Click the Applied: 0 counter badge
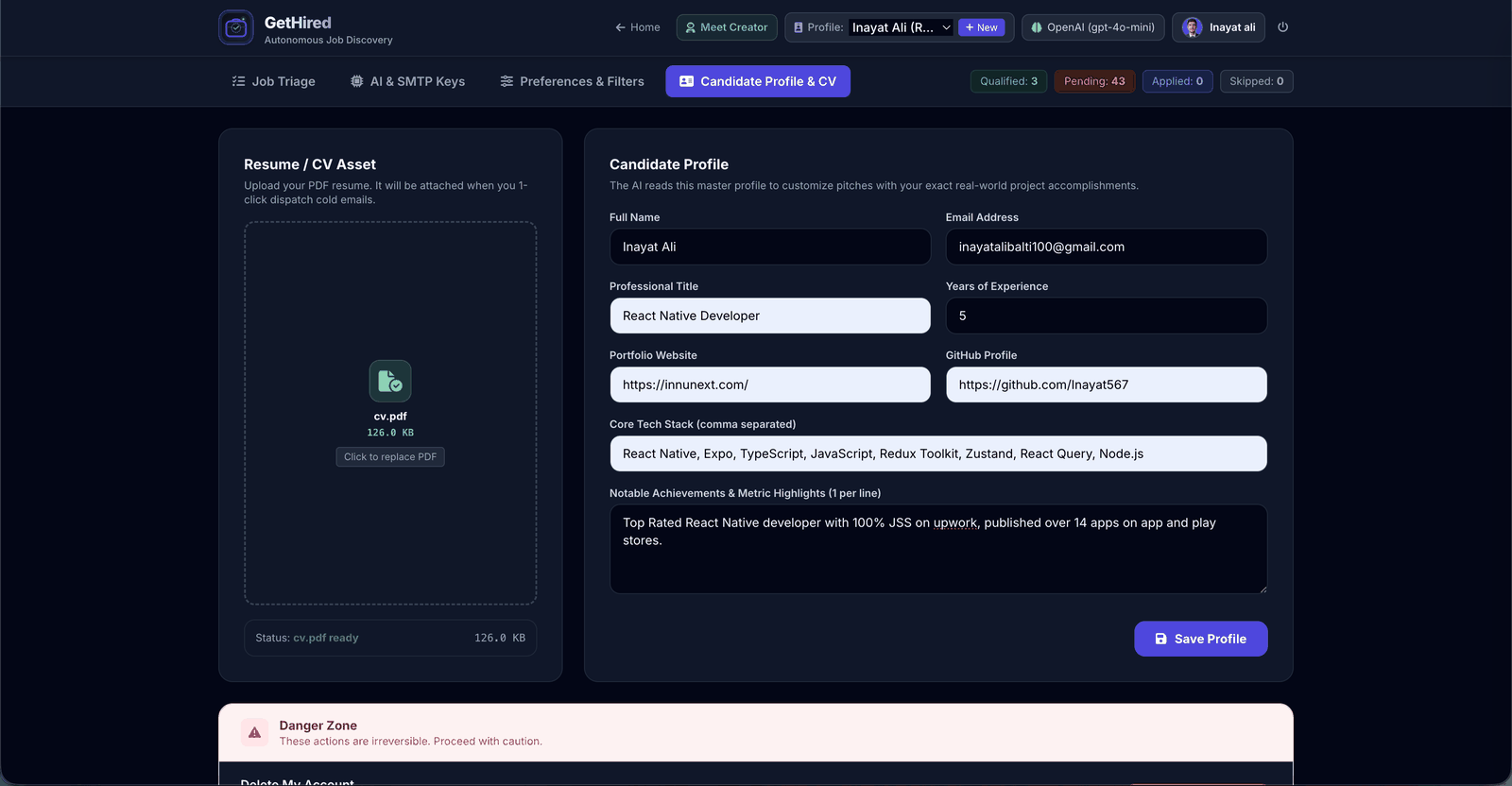1512x786 pixels. point(1177,81)
